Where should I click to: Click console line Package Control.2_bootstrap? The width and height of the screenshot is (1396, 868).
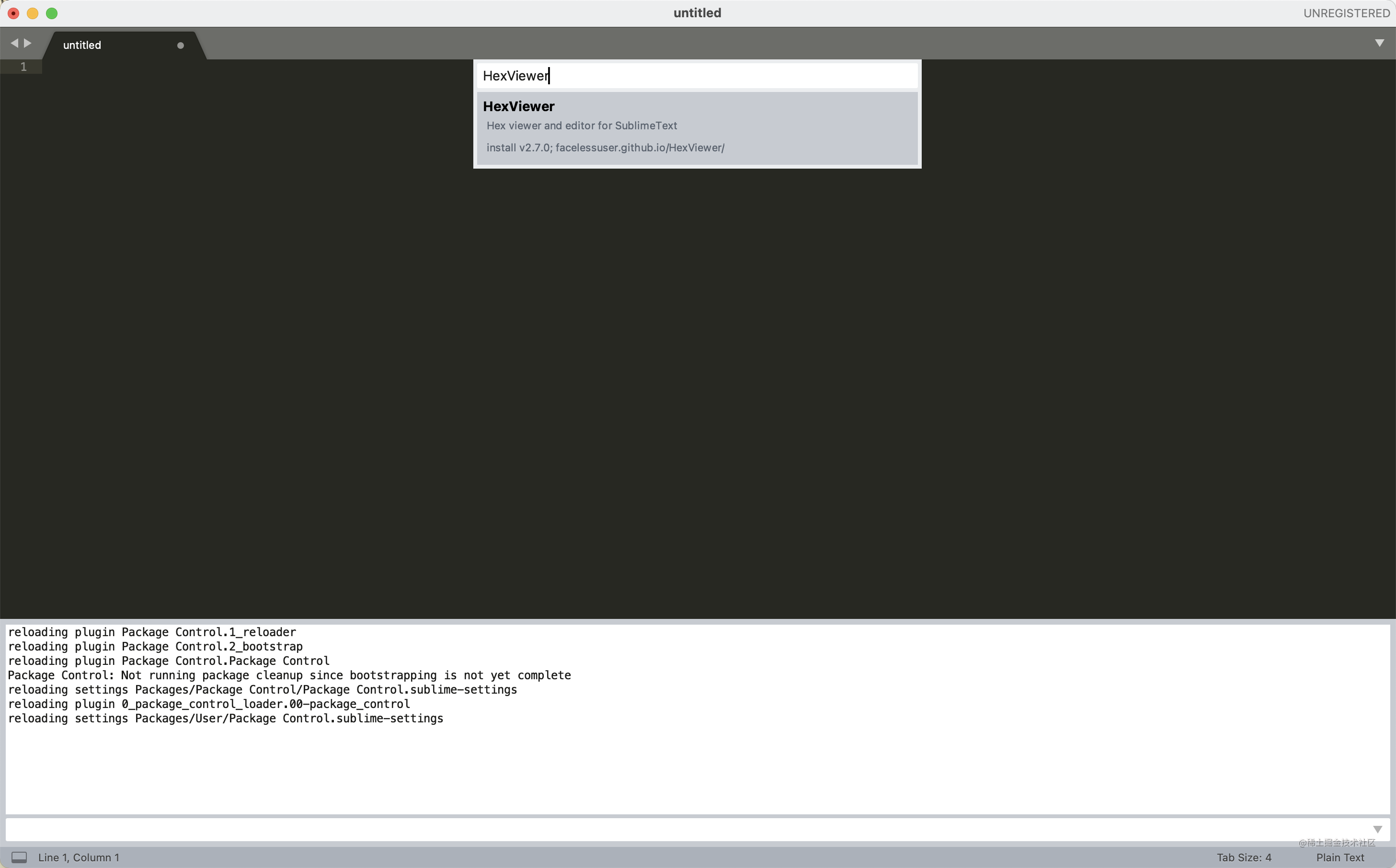click(x=155, y=646)
